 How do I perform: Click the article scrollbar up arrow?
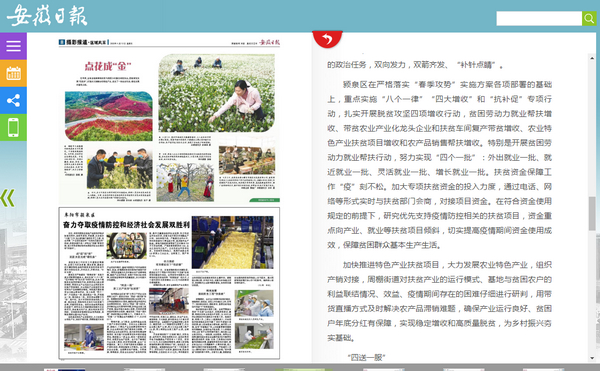592,58
